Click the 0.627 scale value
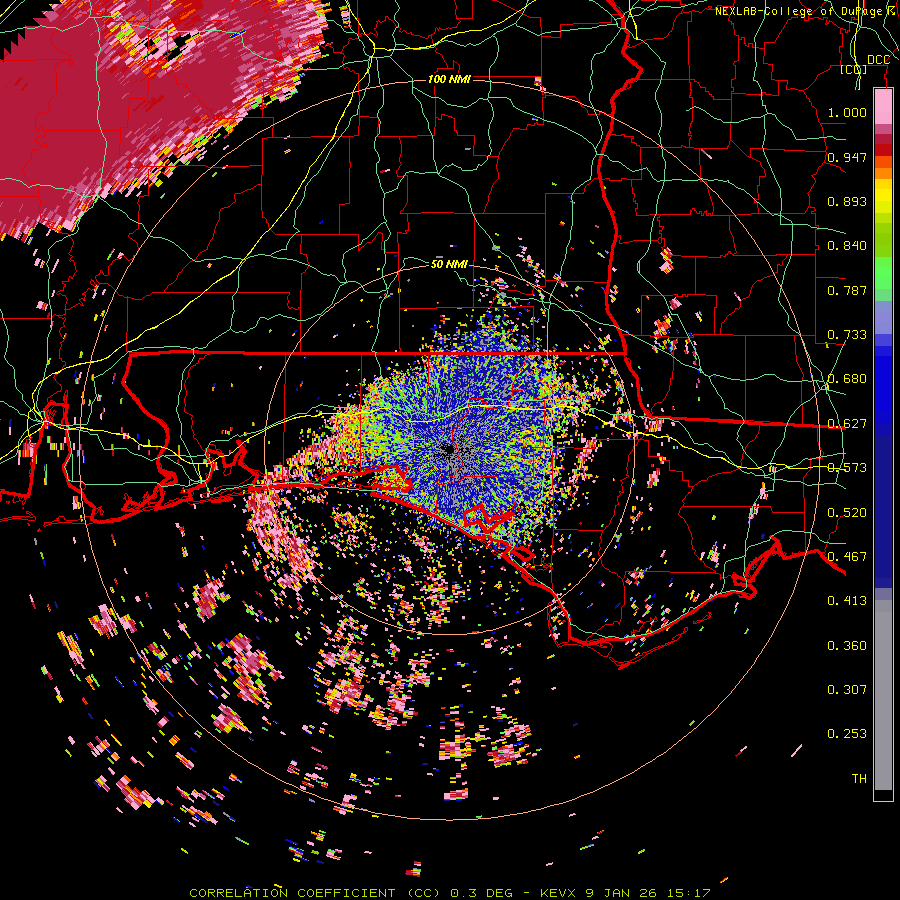 pyautogui.click(x=847, y=424)
